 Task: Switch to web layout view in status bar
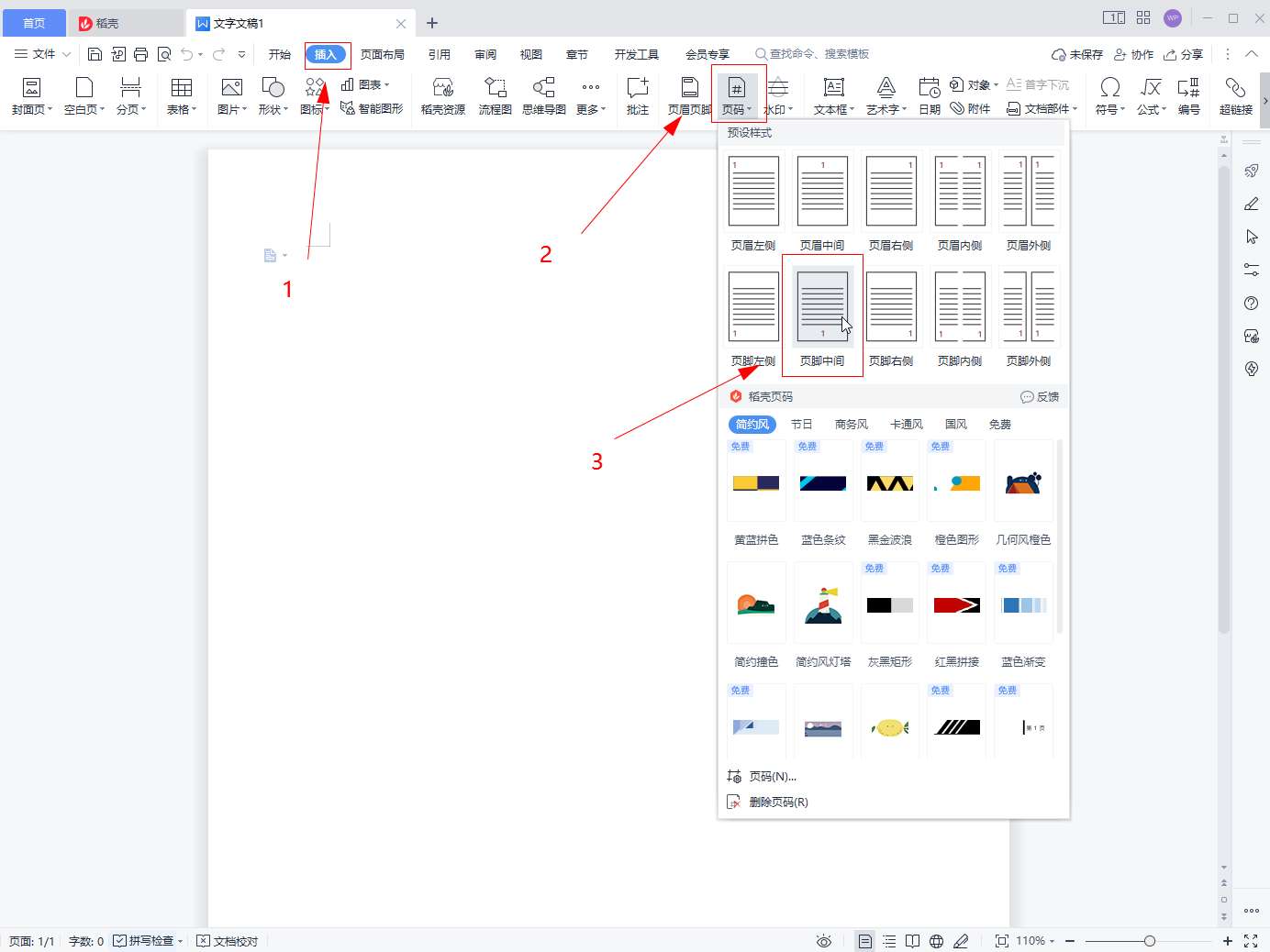(936, 941)
